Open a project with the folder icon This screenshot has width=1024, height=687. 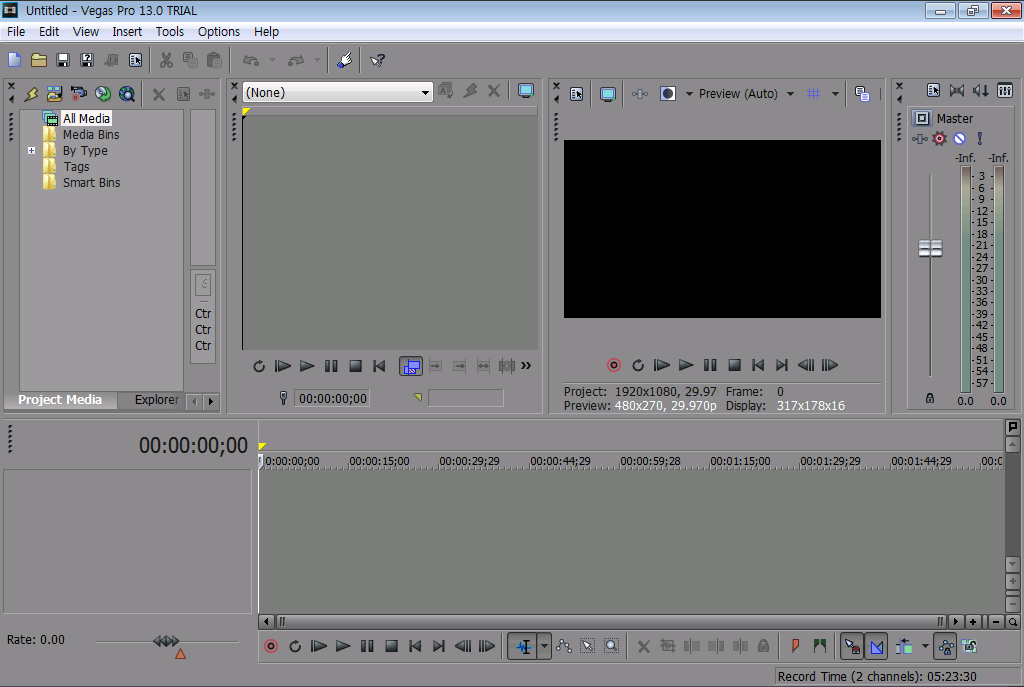[x=39, y=60]
